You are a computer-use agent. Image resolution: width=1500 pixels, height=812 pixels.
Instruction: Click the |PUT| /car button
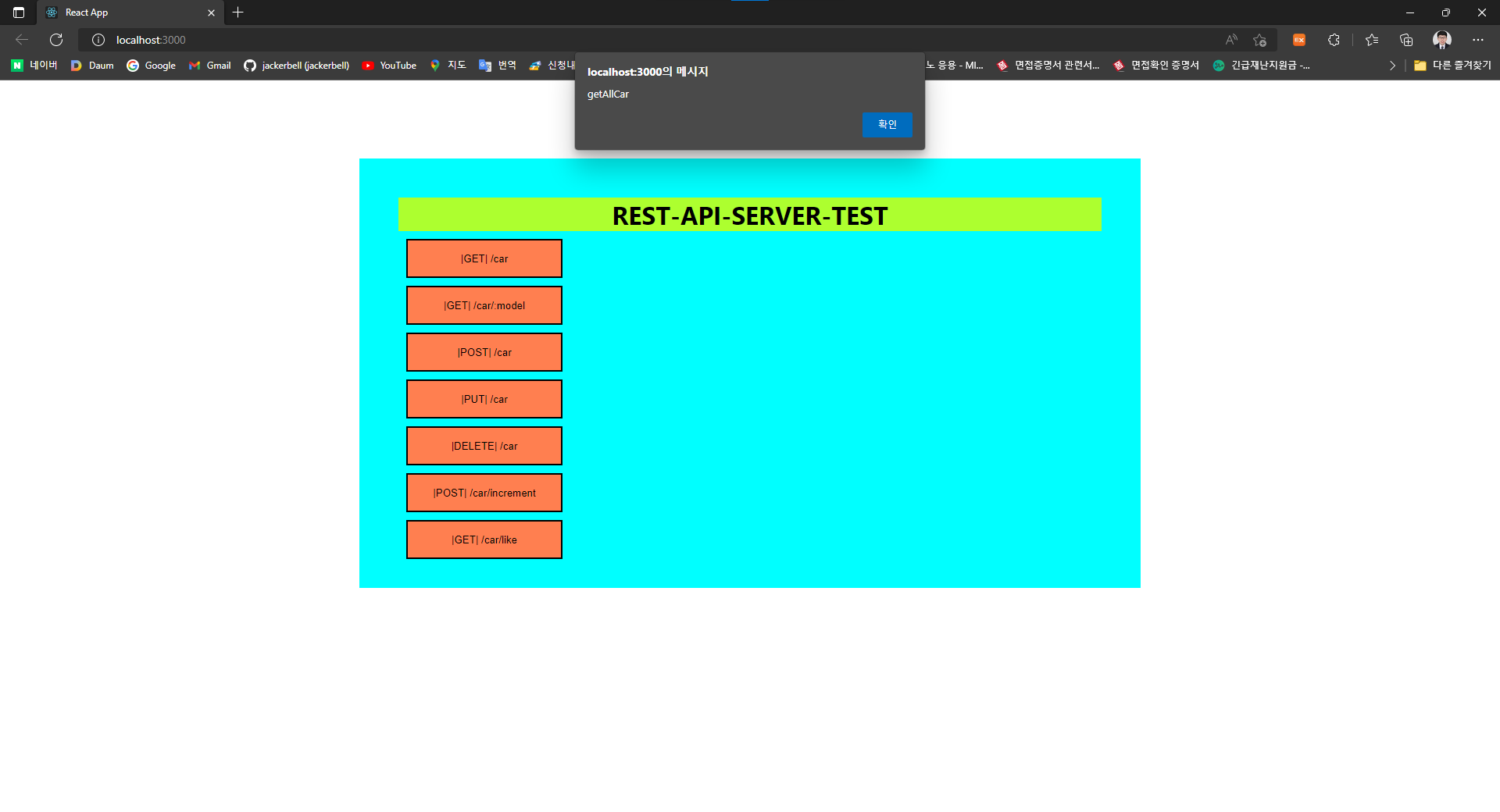click(484, 399)
